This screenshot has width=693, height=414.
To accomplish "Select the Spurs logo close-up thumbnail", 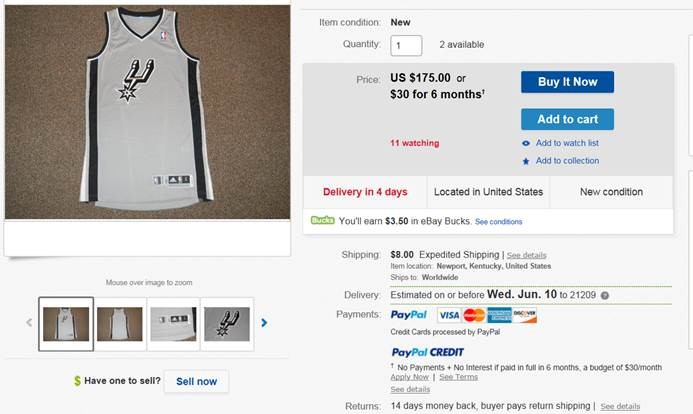I will [227, 323].
